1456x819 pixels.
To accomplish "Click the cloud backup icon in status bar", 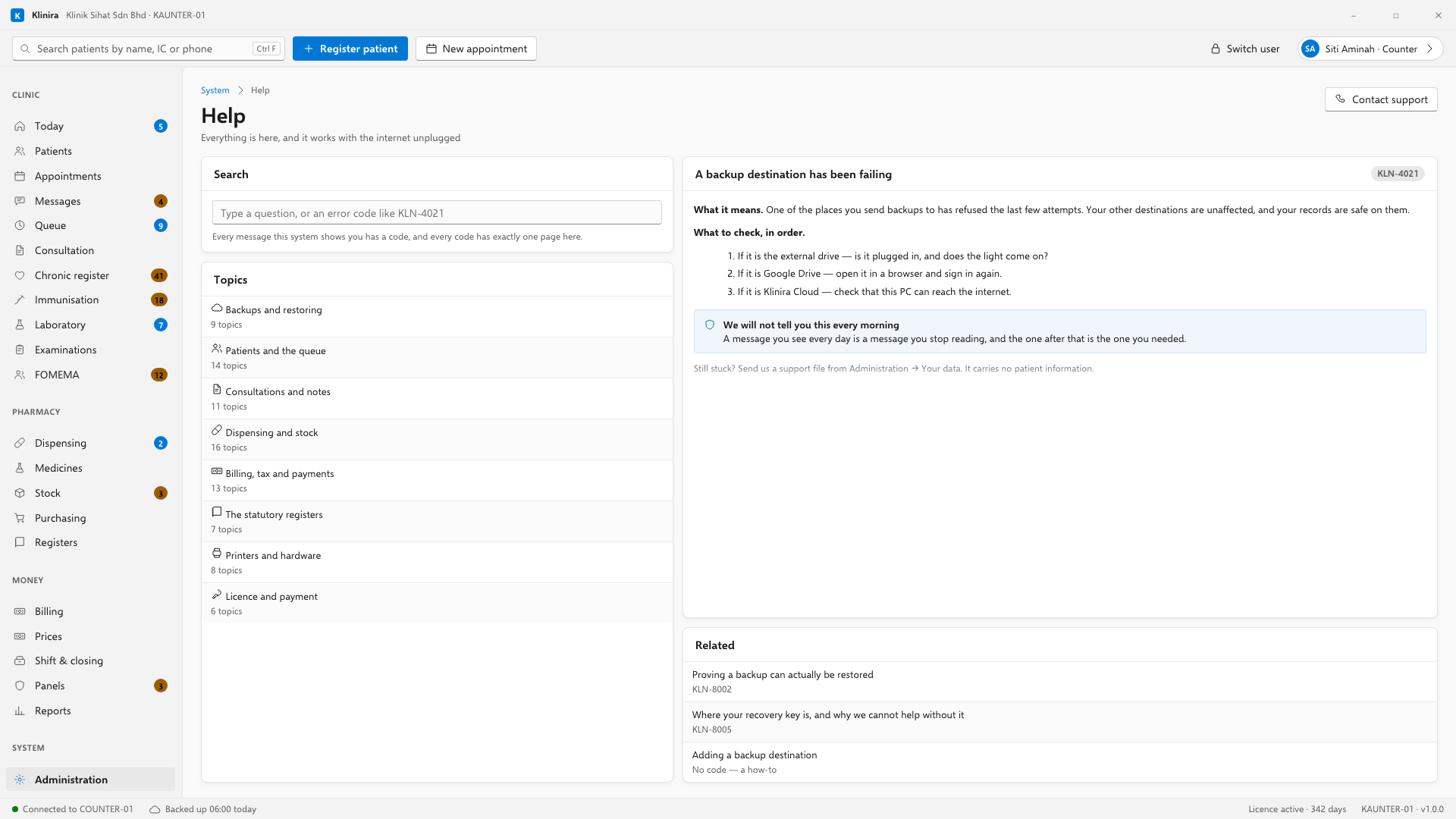I will pos(155,809).
